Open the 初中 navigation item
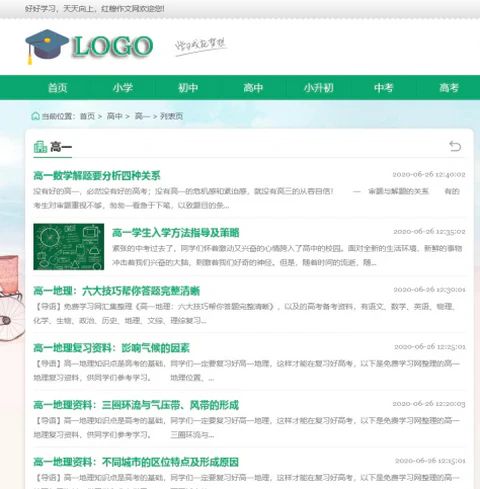The image size is (480, 489). 188,88
